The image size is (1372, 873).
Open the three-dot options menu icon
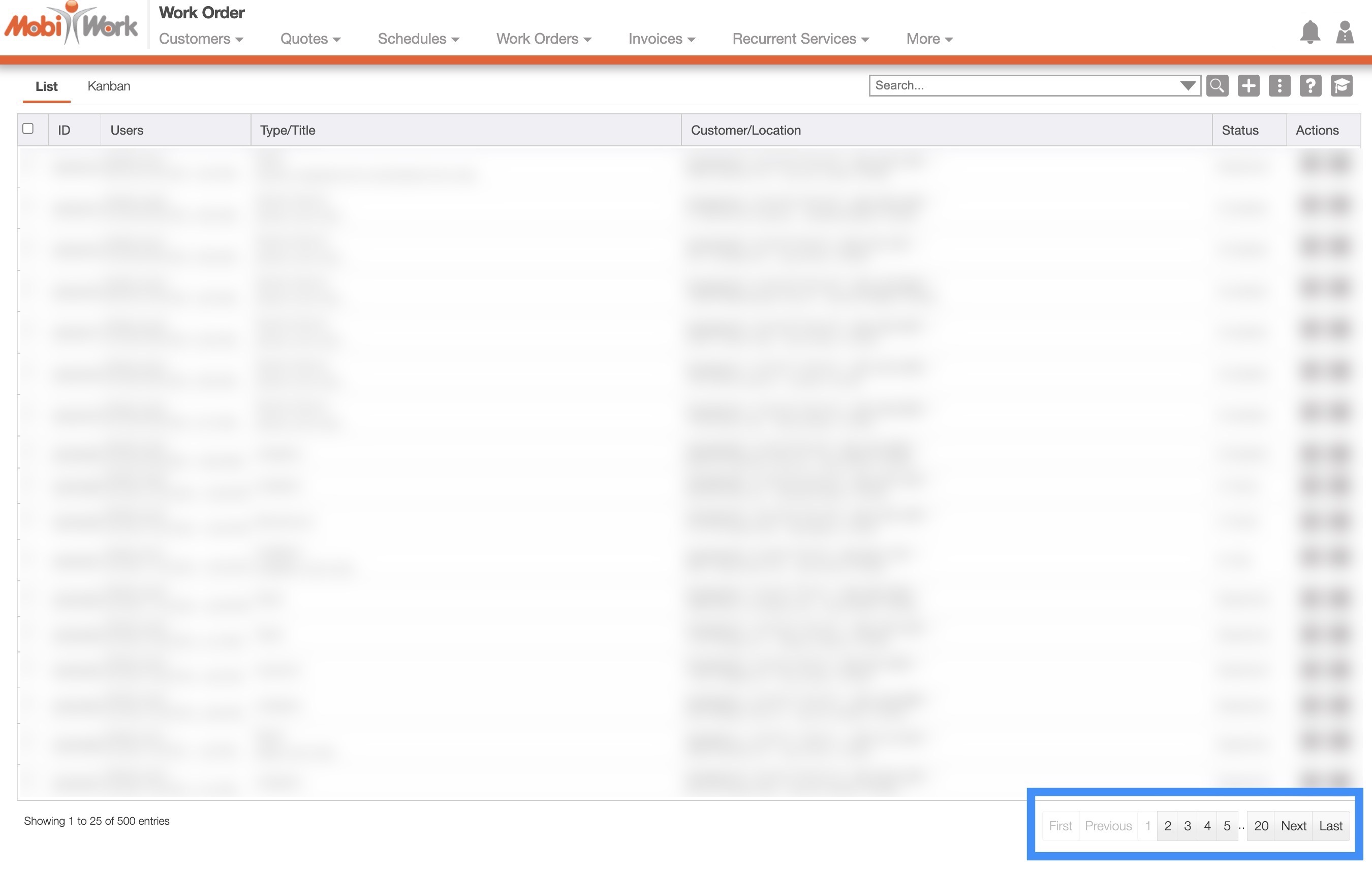click(1279, 85)
